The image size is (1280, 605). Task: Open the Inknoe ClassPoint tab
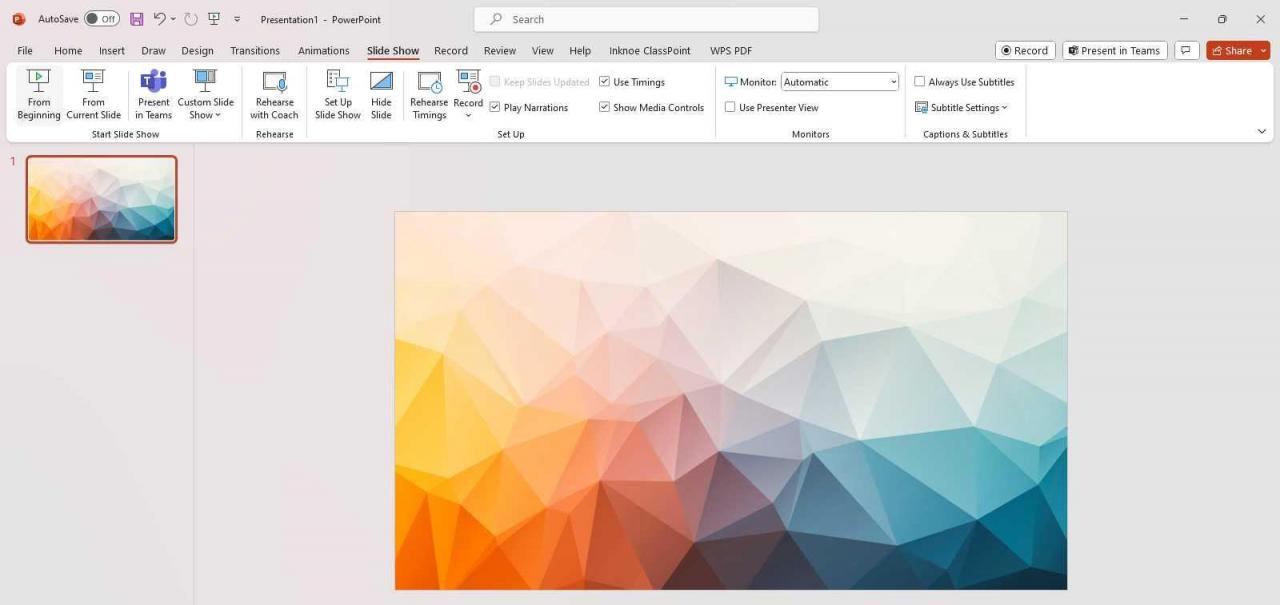click(649, 50)
